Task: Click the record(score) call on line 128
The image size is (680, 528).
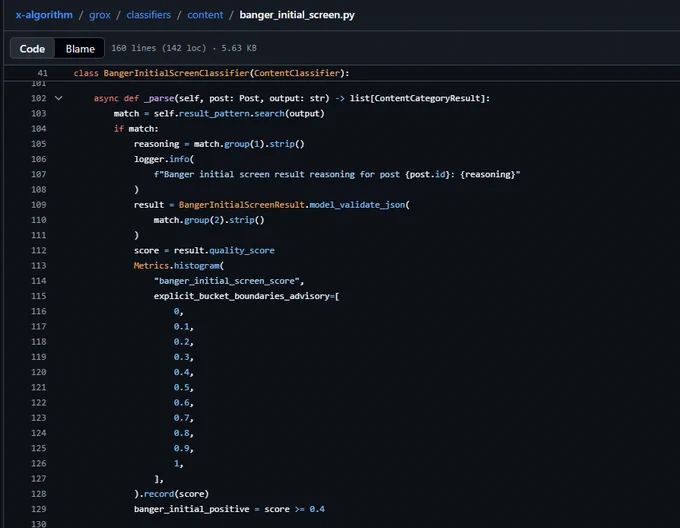Action: point(176,494)
